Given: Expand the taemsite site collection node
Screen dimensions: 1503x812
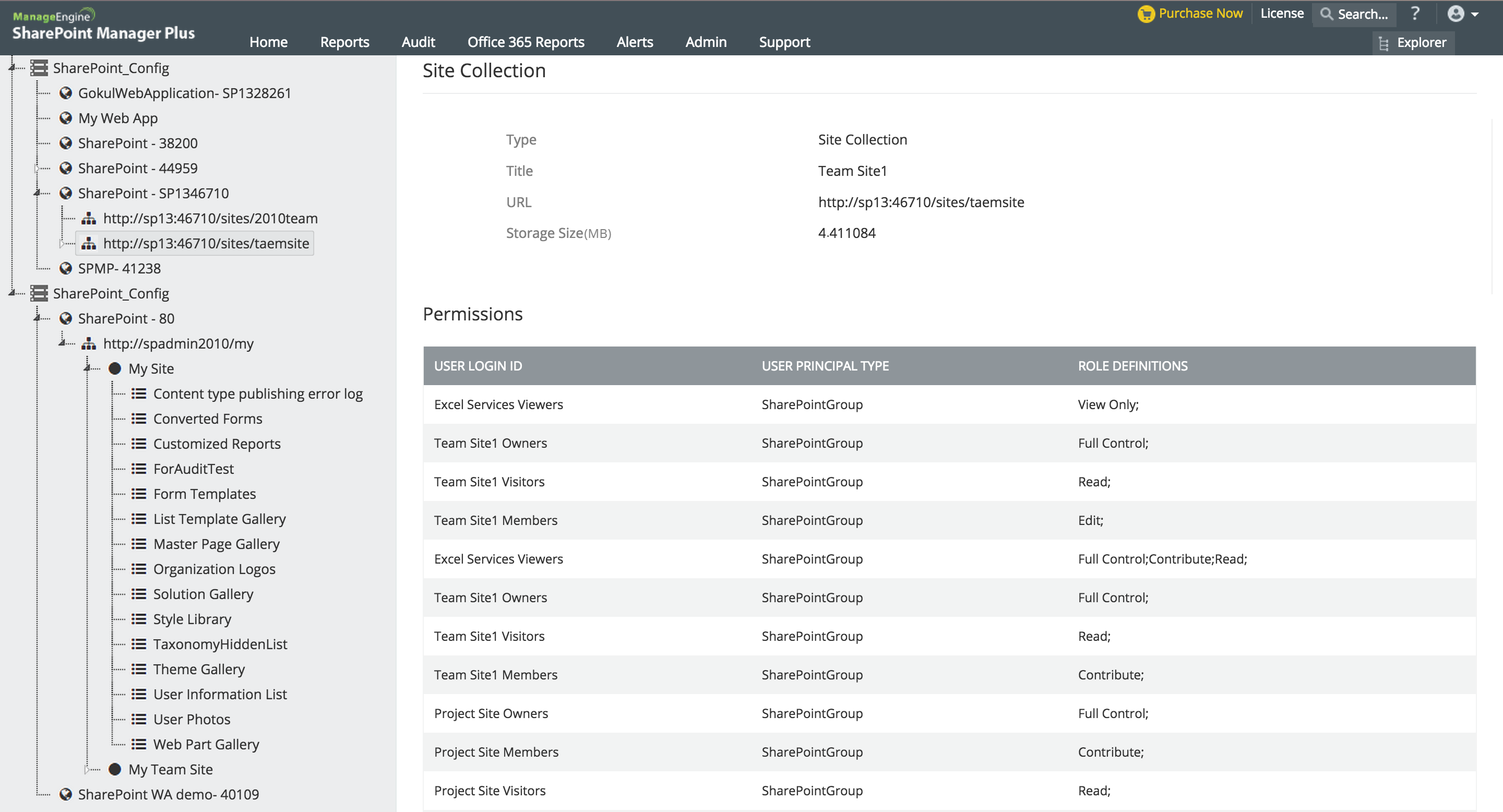Looking at the screenshot, I should point(62,244).
